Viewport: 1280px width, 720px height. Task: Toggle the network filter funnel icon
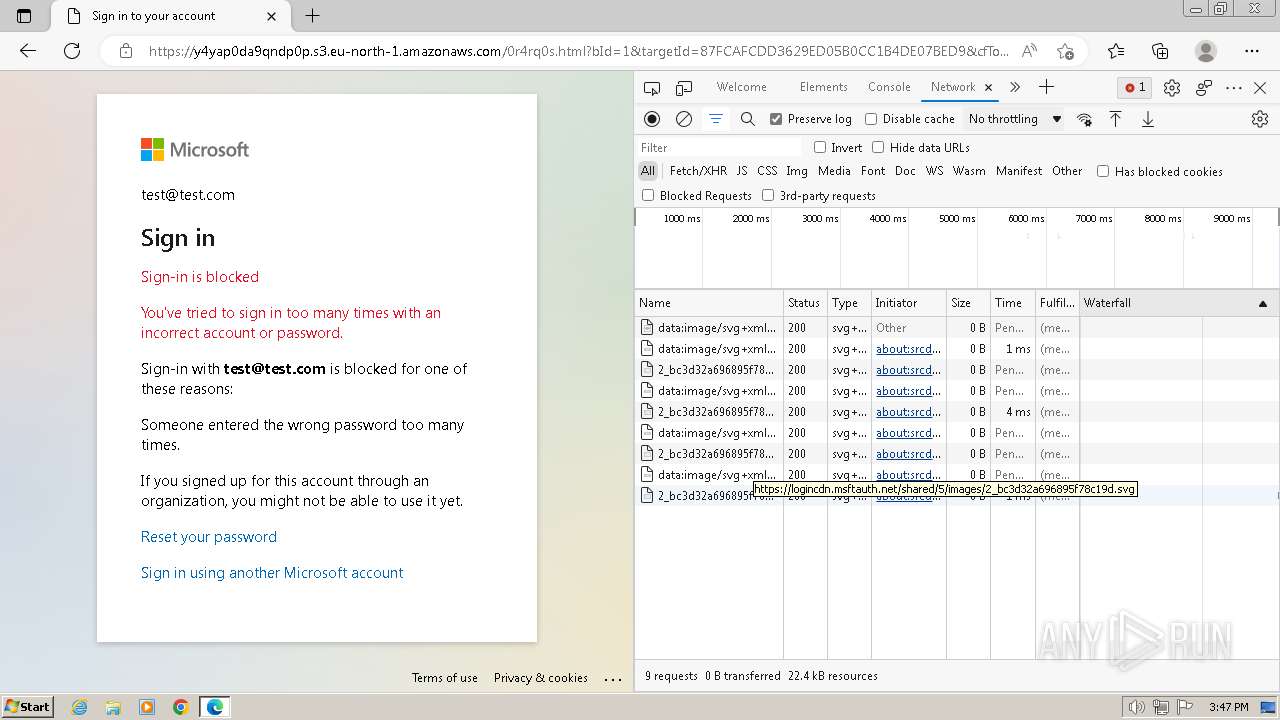pos(716,119)
